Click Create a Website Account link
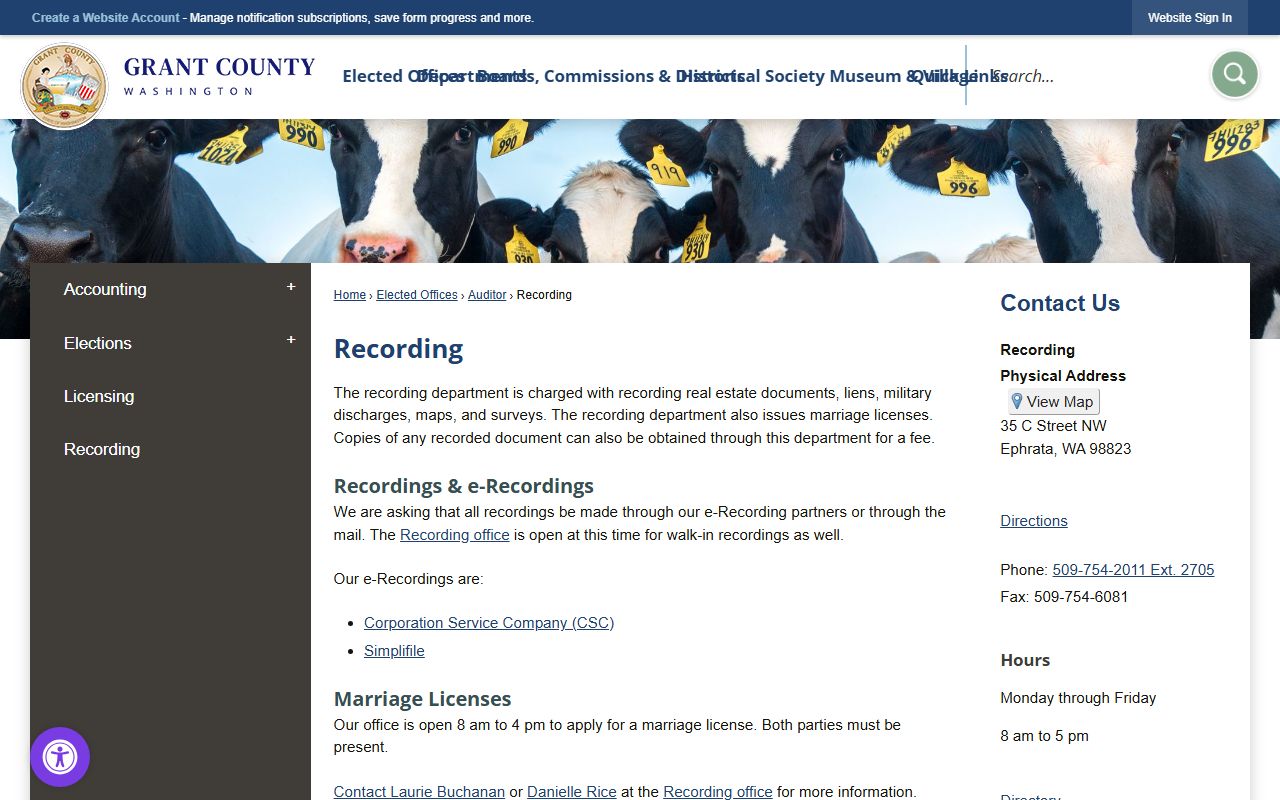The height and width of the screenshot is (800, 1280). pos(106,18)
